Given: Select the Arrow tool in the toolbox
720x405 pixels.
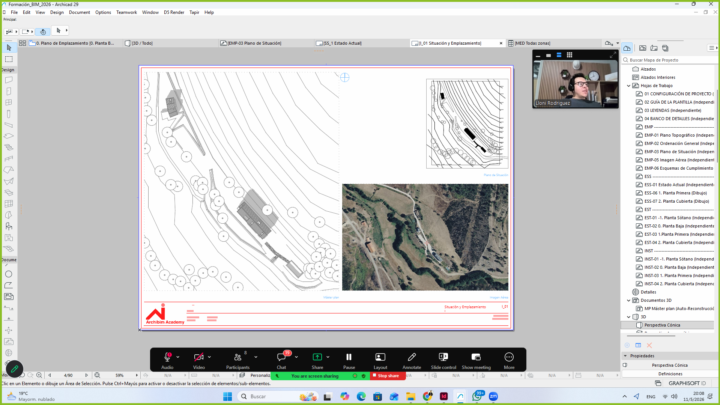Looking at the screenshot, I should 9,48.
